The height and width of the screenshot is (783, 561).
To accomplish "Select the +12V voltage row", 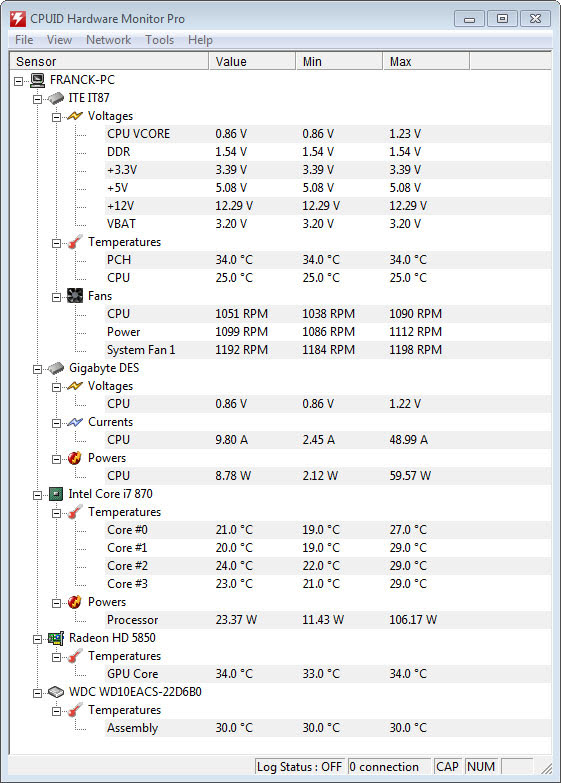I will tap(328, 206).
